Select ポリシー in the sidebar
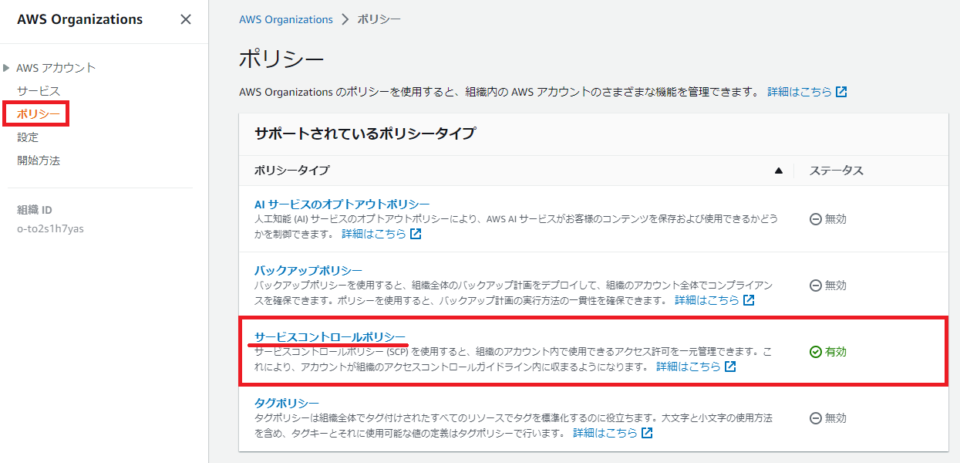This screenshot has height=463, width=960. click(x=38, y=114)
